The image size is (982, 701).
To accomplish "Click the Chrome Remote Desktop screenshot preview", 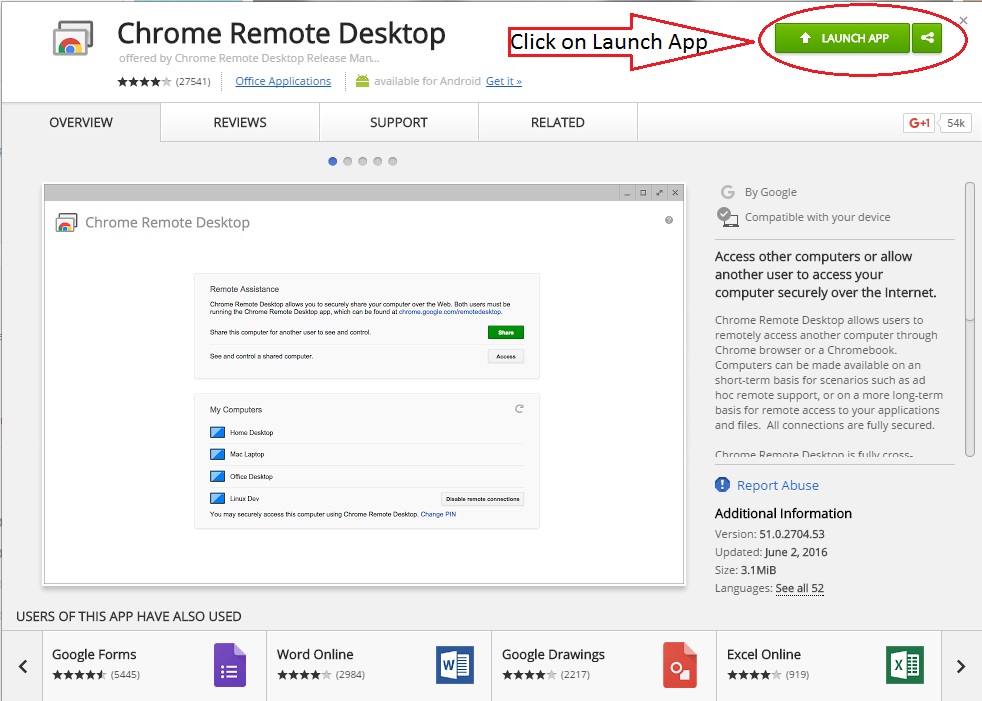I will click(x=364, y=385).
